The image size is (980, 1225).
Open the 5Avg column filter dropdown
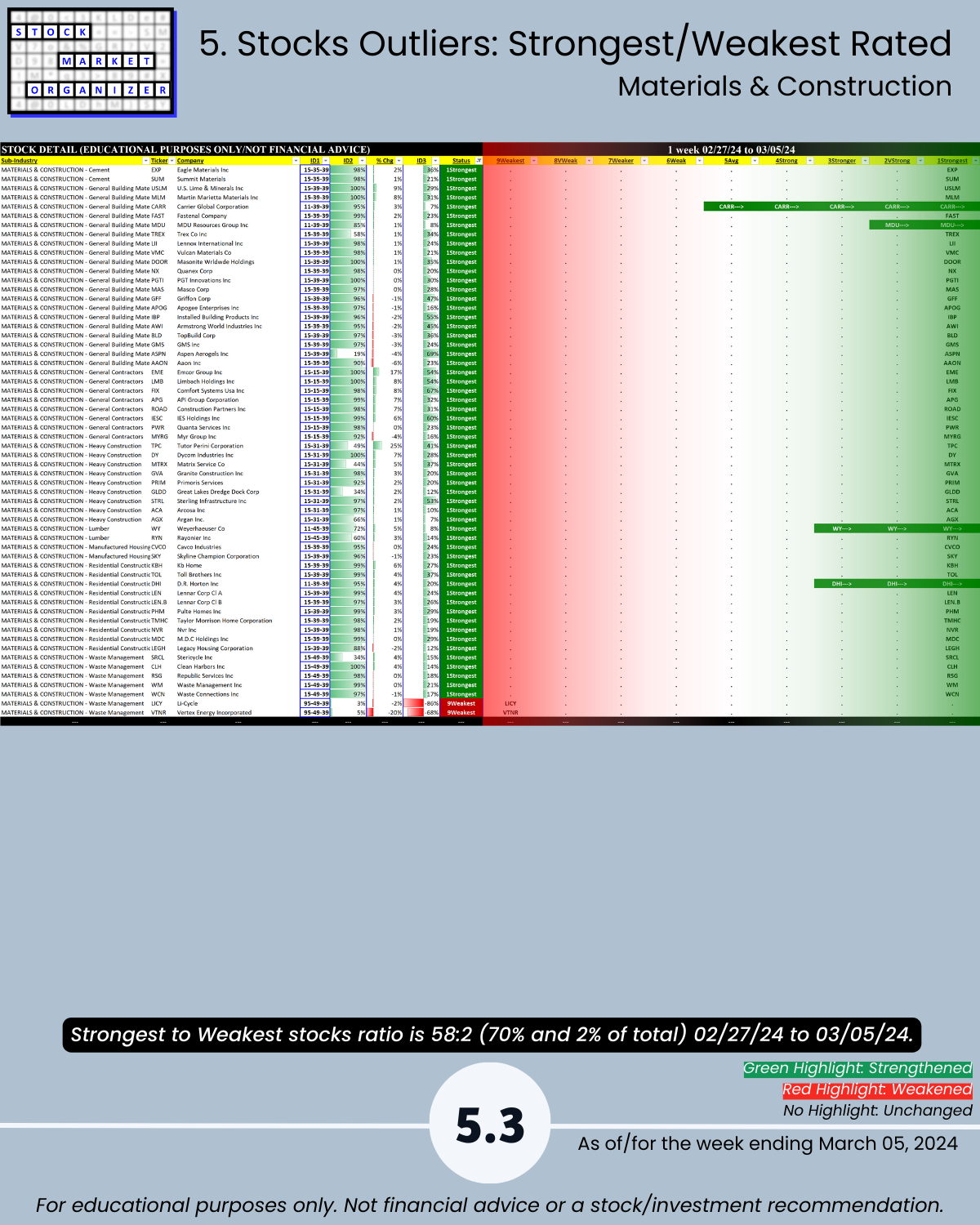point(755,161)
